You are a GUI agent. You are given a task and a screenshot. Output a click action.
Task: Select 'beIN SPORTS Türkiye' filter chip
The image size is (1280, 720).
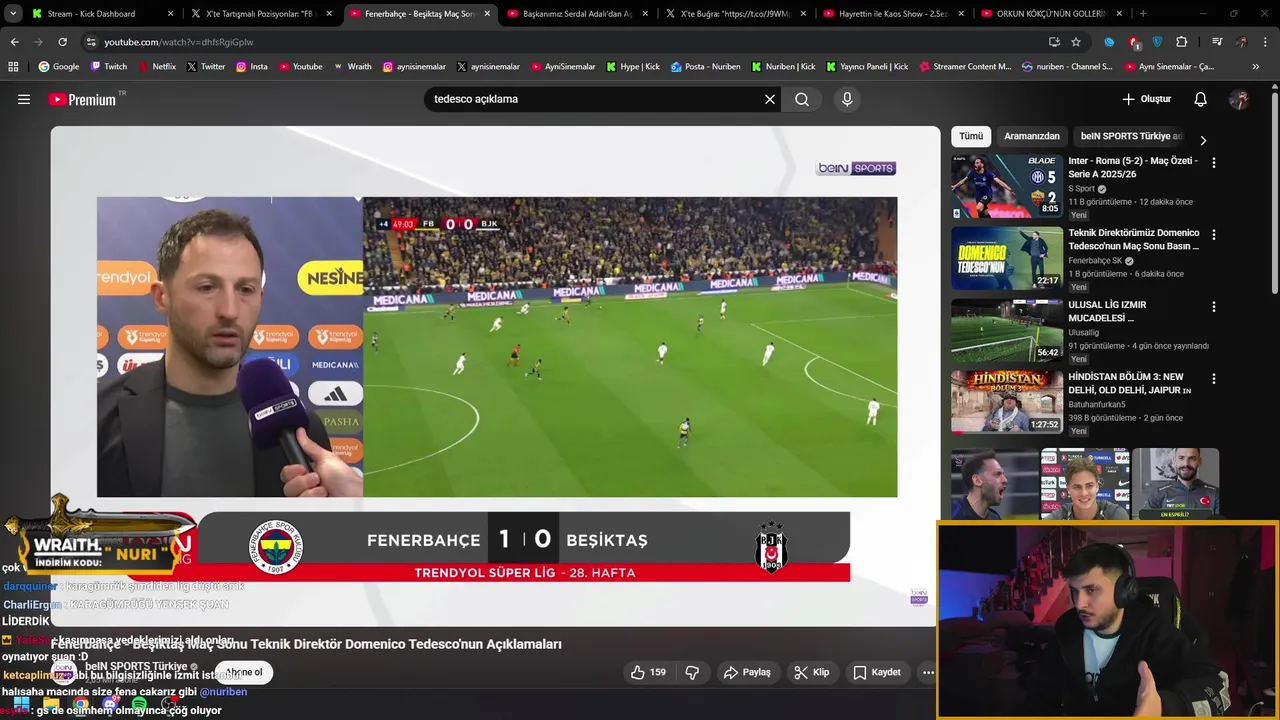click(x=1132, y=136)
